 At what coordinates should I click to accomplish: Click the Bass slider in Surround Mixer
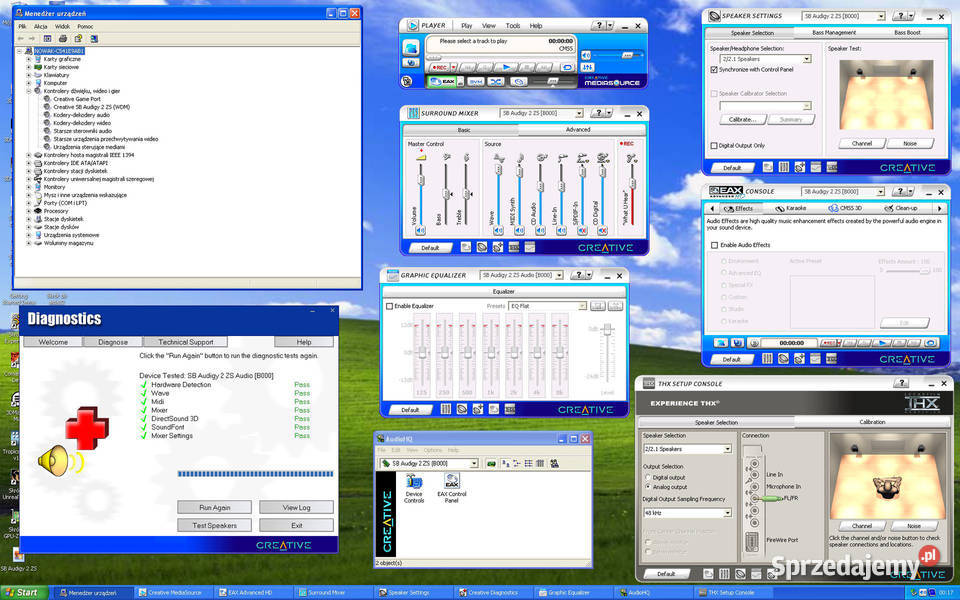[x=446, y=193]
